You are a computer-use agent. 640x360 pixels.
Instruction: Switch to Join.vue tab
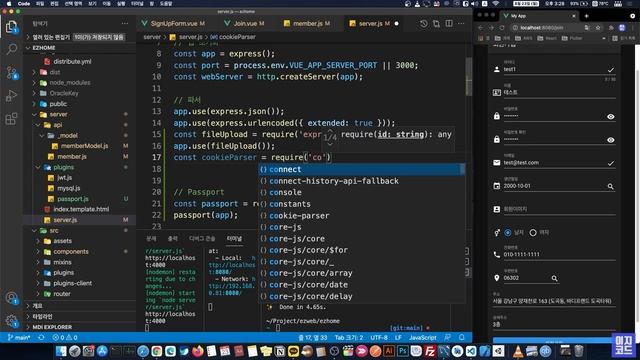coord(244,24)
